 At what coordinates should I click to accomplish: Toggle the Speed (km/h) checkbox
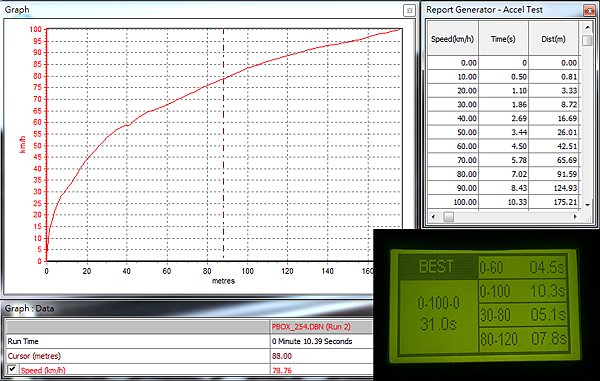coord(12,369)
